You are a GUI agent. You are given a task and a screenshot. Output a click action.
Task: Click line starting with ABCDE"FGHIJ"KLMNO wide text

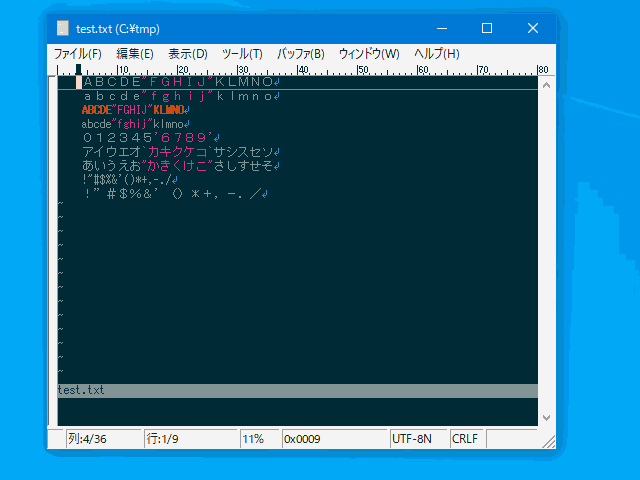[182, 82]
